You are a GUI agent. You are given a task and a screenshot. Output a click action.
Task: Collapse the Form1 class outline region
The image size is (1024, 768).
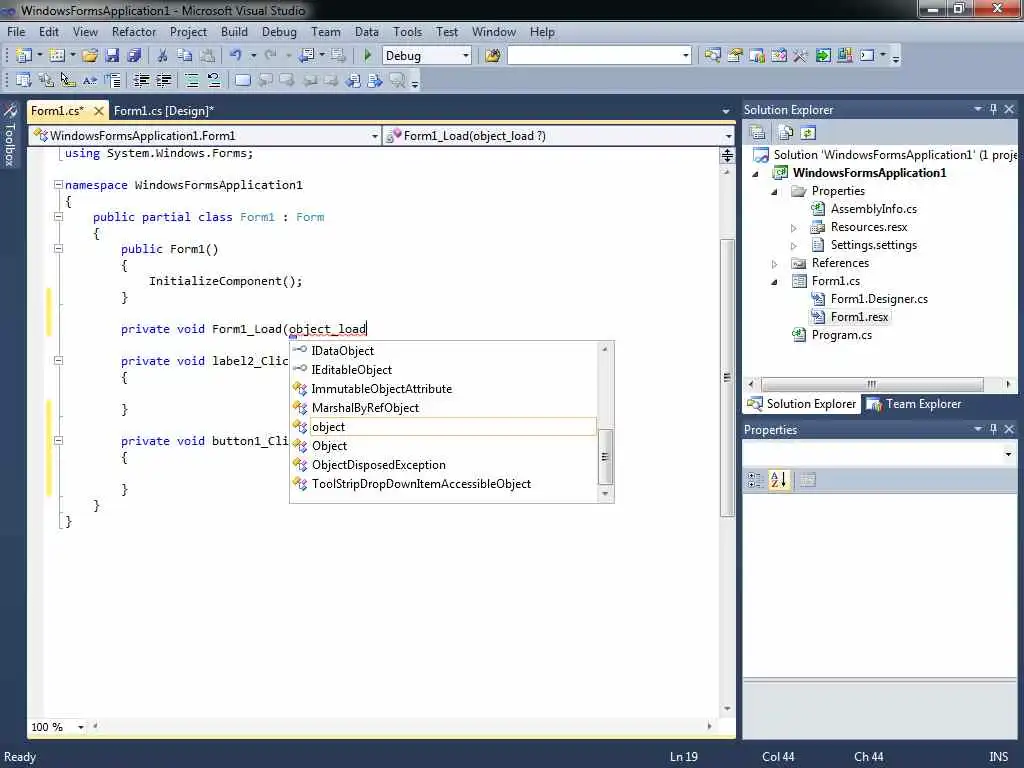[58, 217]
